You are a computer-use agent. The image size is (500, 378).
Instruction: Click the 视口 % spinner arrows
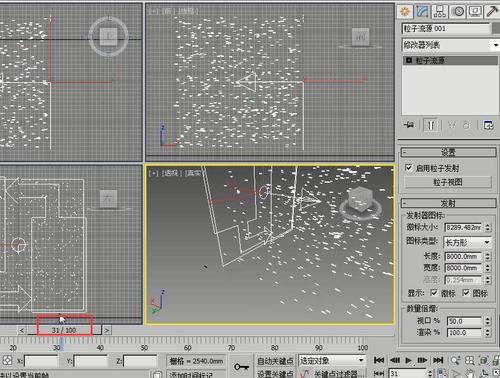point(488,321)
